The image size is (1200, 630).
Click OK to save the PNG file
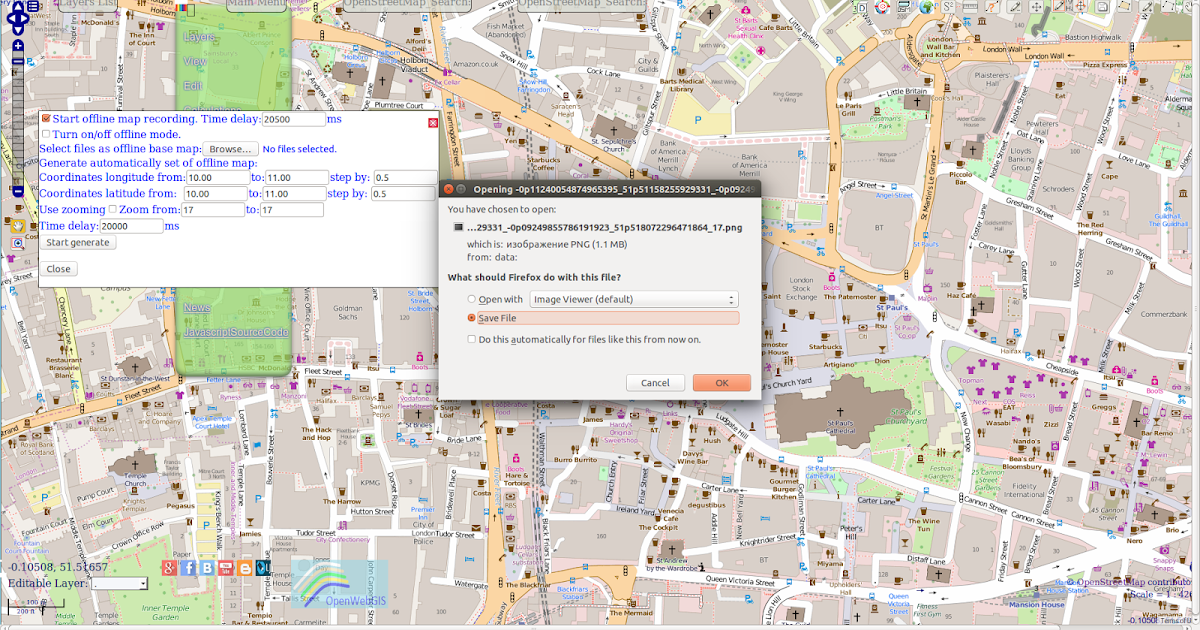[720, 382]
